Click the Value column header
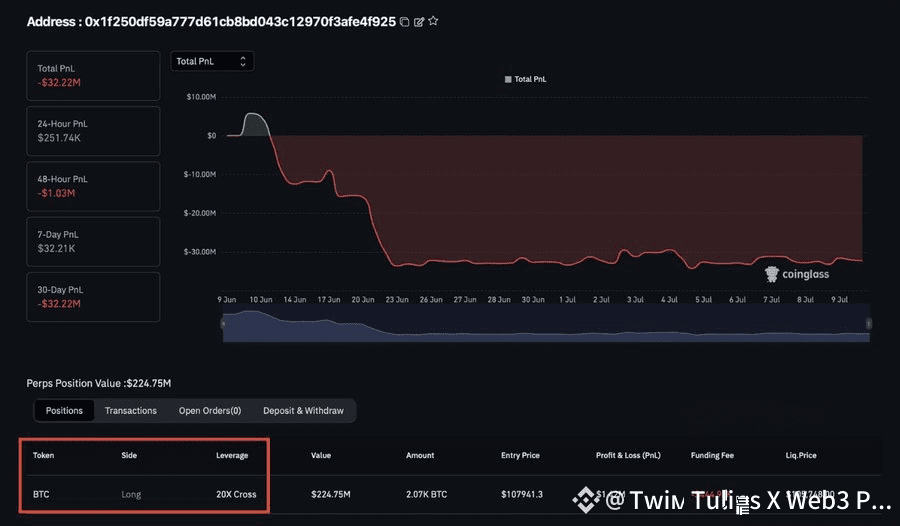 point(321,455)
